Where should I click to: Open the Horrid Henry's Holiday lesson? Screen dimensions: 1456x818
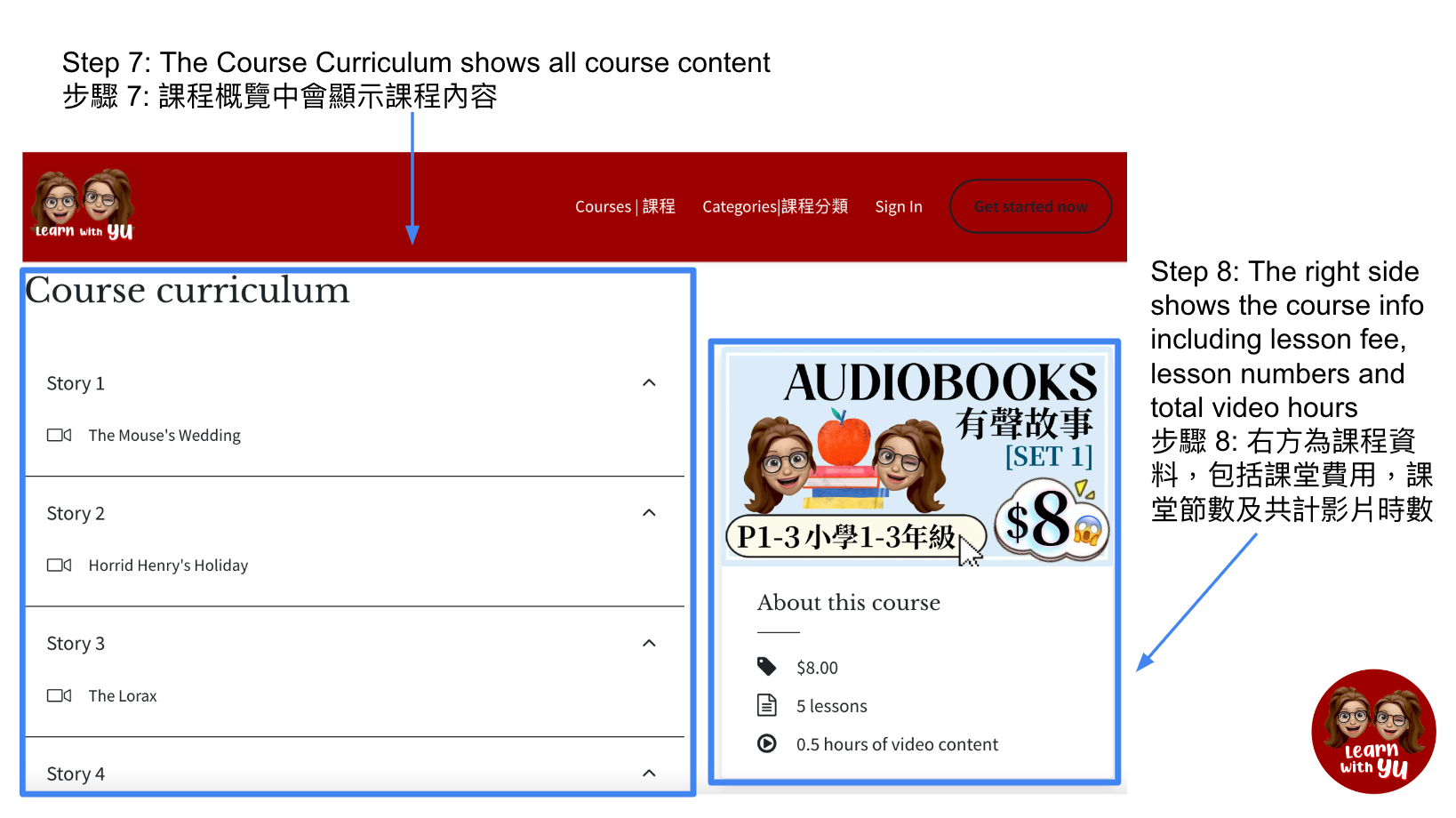[168, 565]
